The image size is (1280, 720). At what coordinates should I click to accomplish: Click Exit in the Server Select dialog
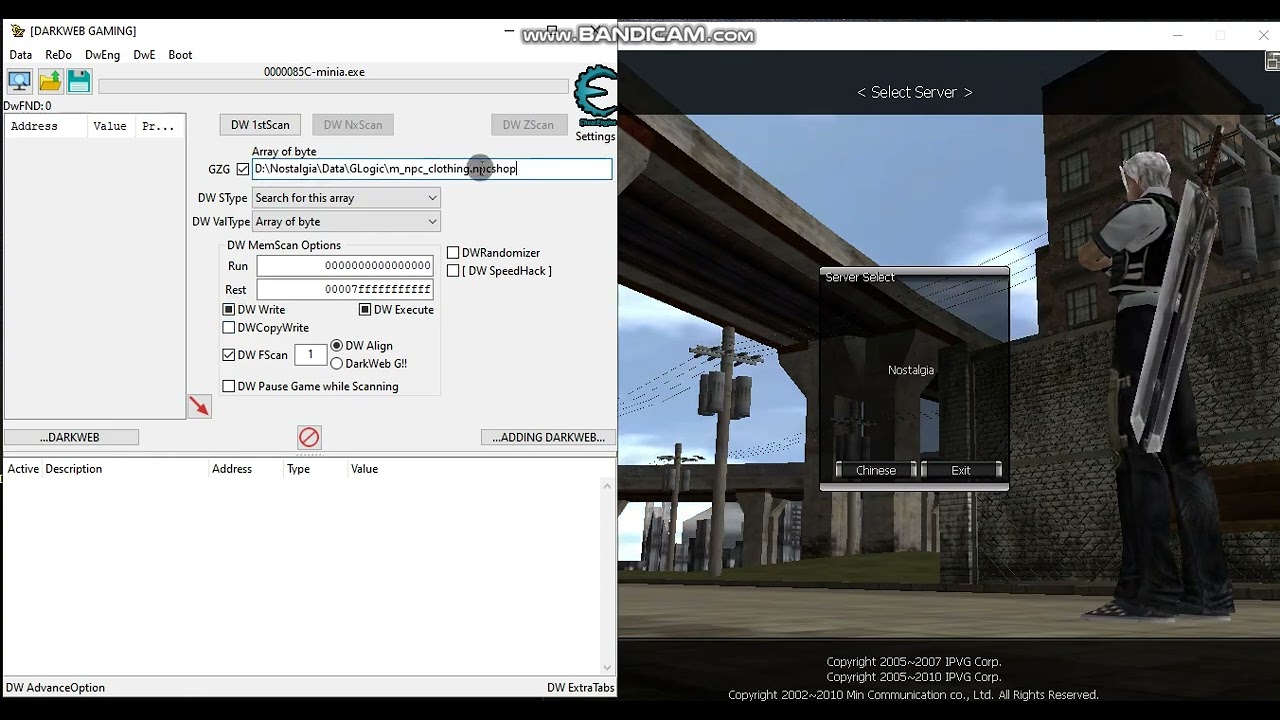(961, 470)
